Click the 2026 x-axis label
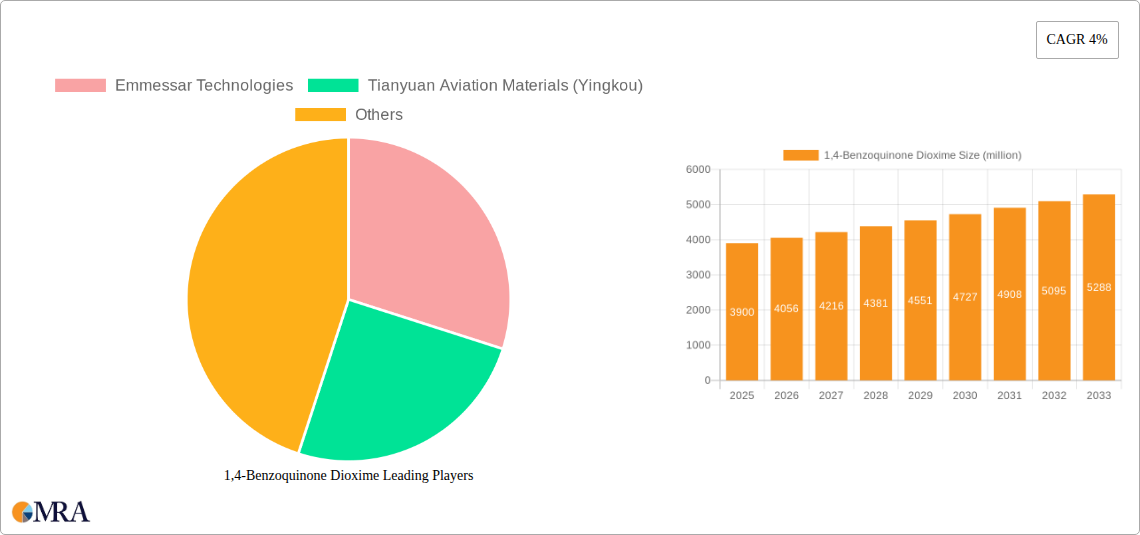 pos(787,395)
